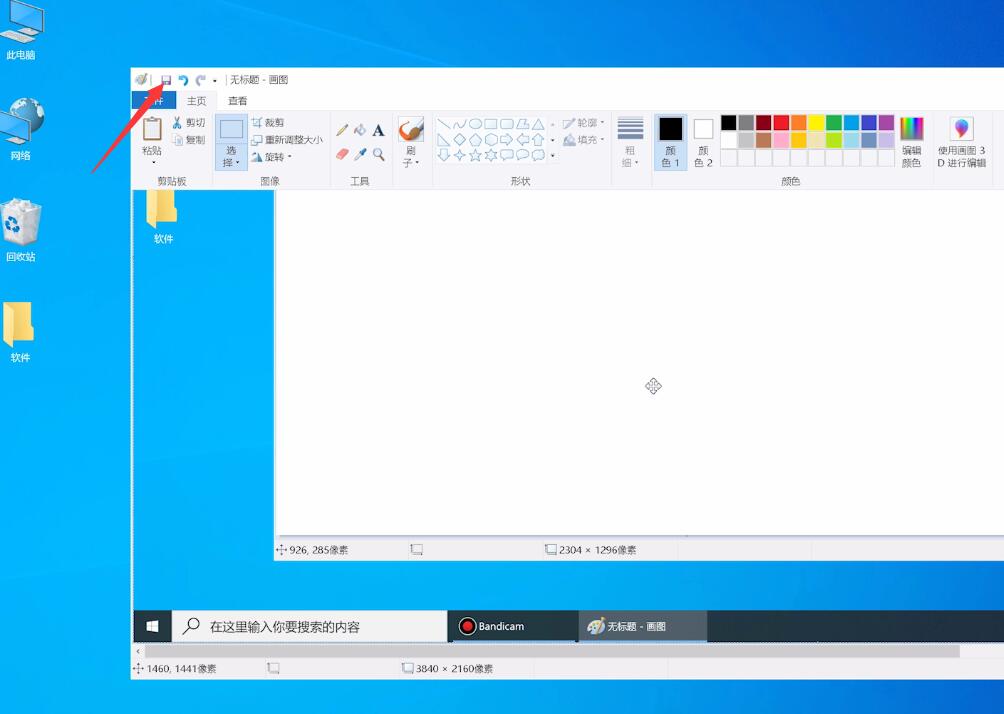Choose the Up arrow shape
The width and height of the screenshot is (1004, 714).
pyautogui.click(x=538, y=140)
